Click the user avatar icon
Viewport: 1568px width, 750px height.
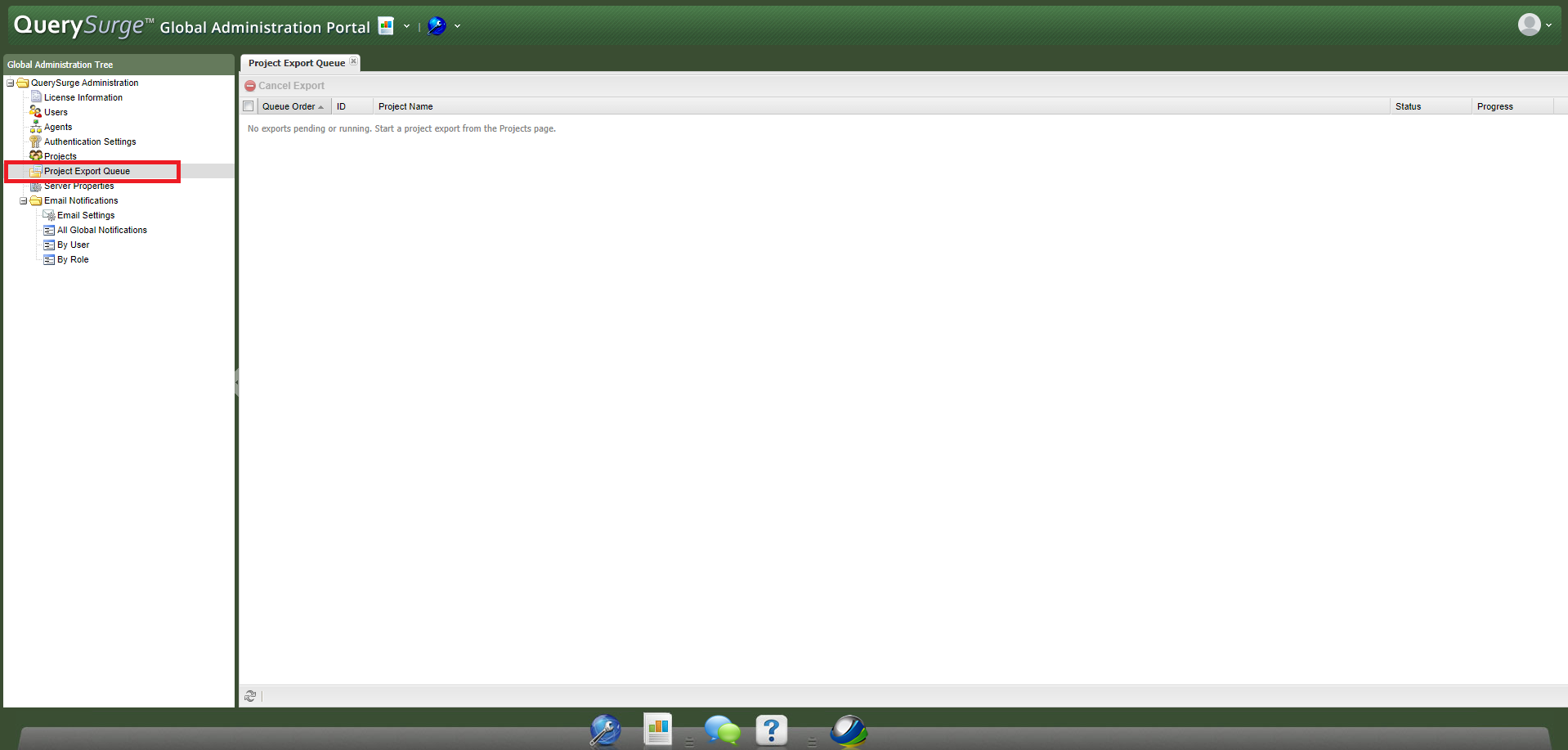pyautogui.click(x=1529, y=25)
